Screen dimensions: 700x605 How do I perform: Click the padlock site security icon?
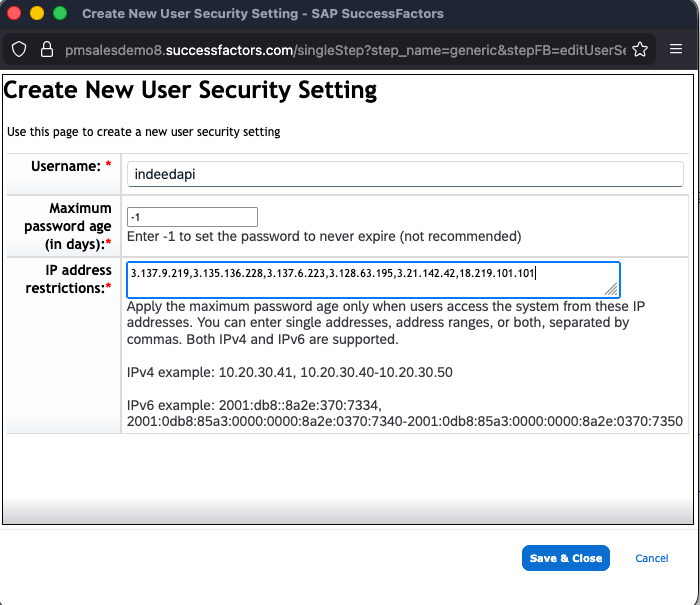pos(47,50)
